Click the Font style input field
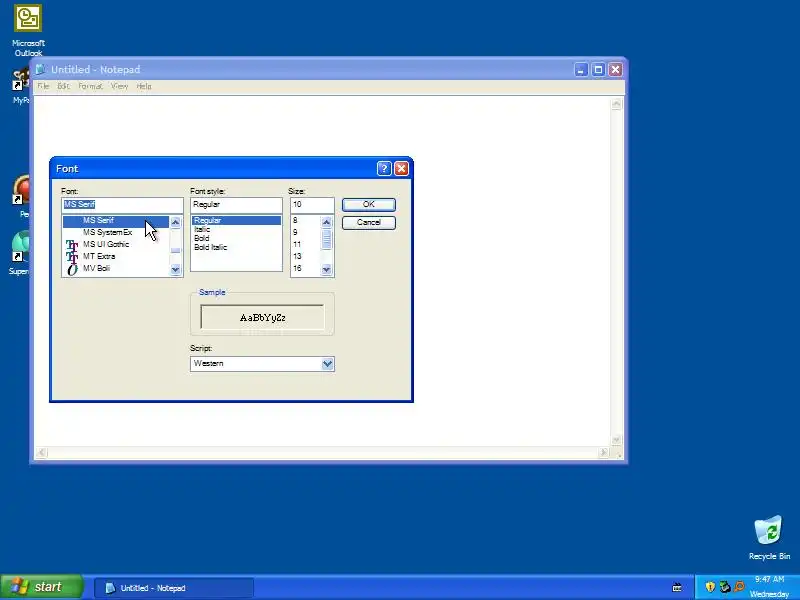 [236, 205]
